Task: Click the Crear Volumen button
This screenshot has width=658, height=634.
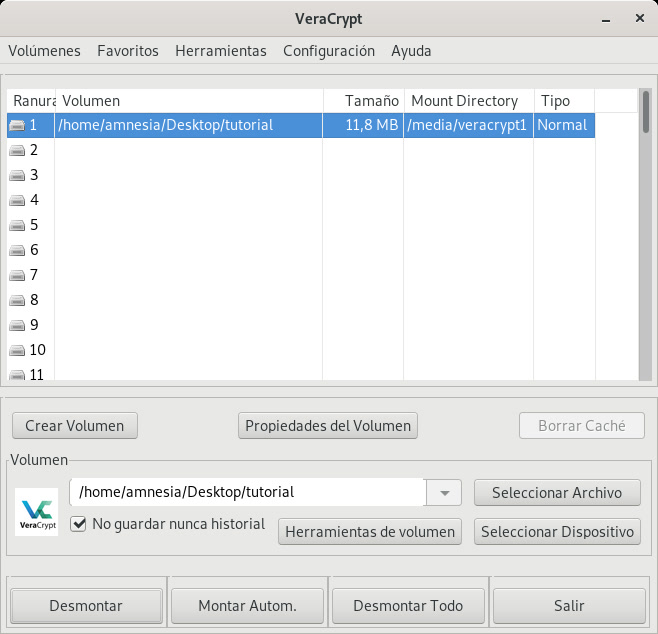Action: [75, 425]
